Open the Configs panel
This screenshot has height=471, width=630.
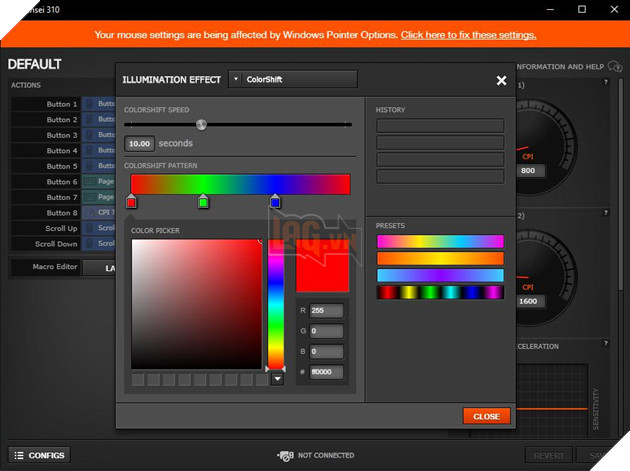39,455
